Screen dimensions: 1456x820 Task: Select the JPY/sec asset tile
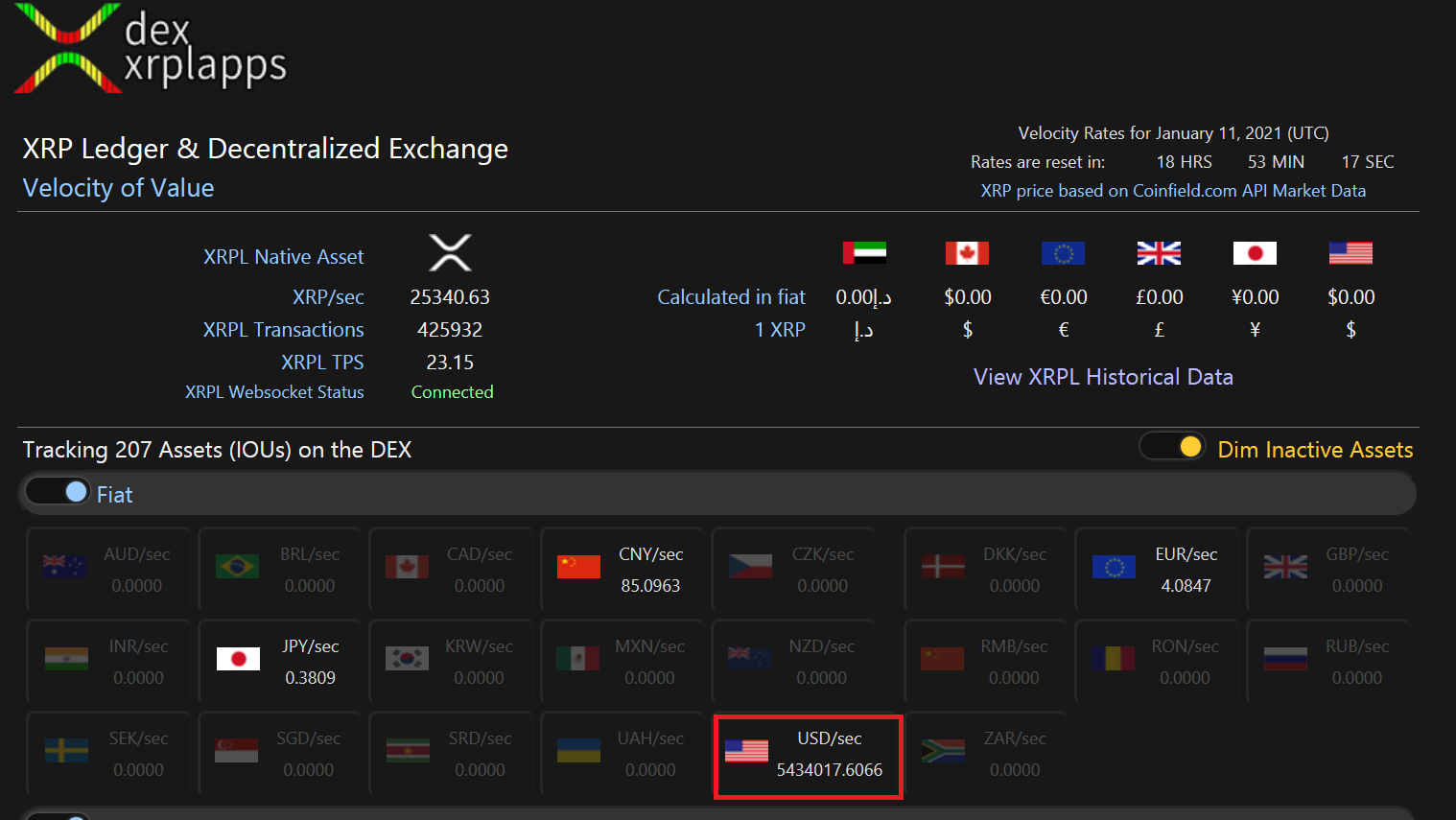coord(279,660)
